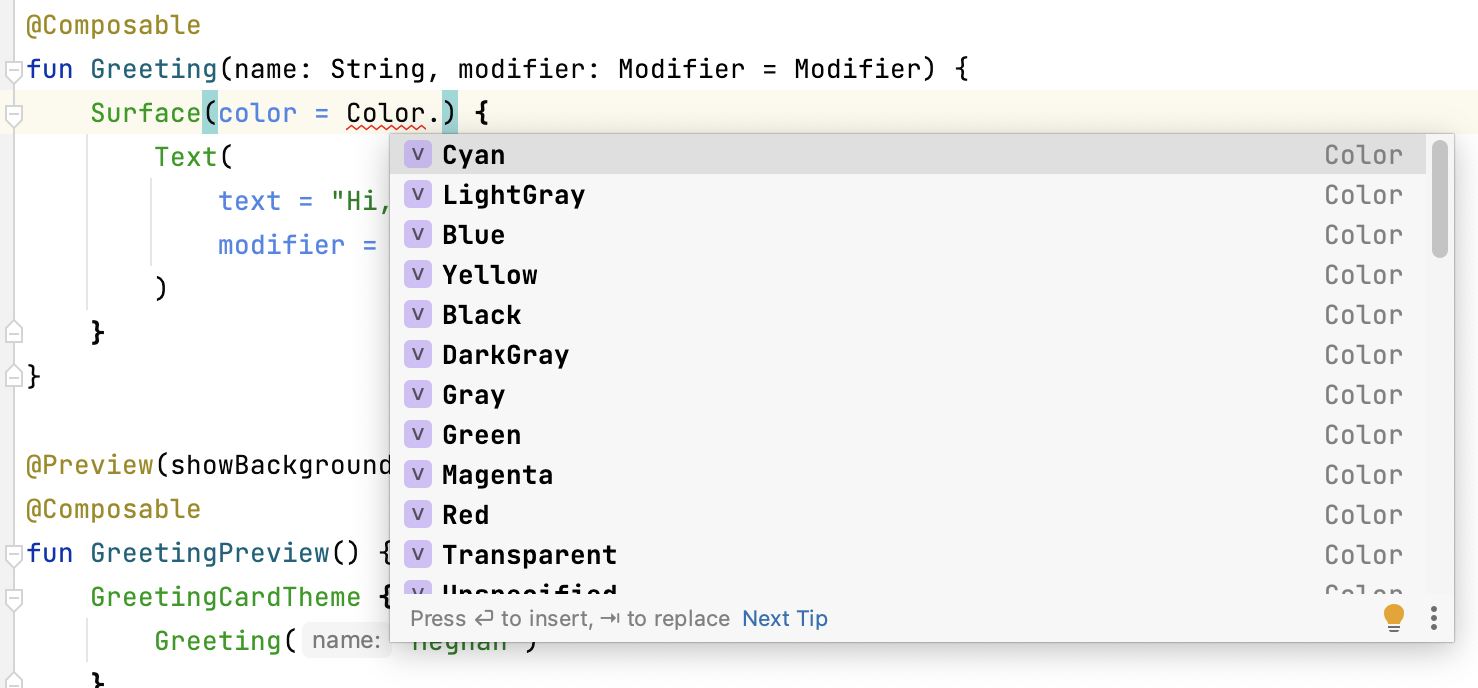1478x688 pixels.
Task: Click the variable icon beside Magenta
Action: coord(417,475)
